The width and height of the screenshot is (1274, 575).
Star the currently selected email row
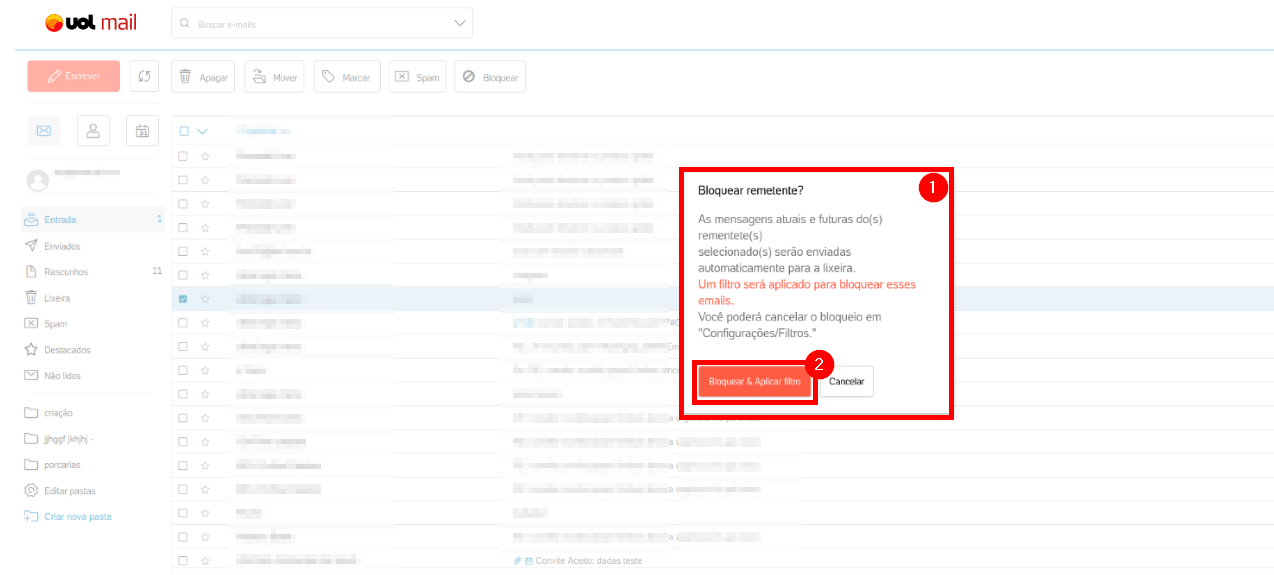pyautogui.click(x=205, y=299)
